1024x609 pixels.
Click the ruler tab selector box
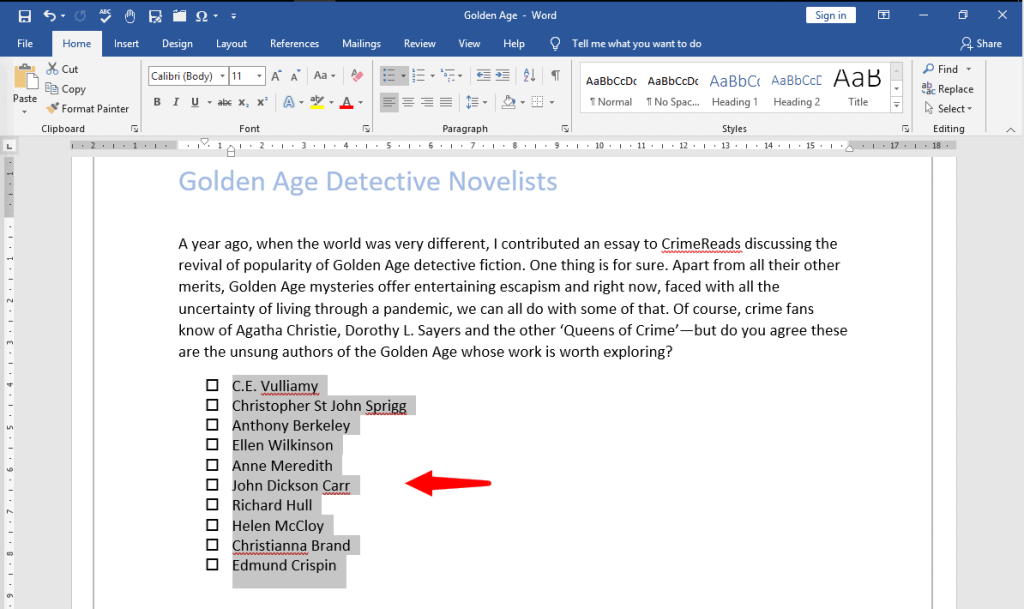click(x=9, y=147)
